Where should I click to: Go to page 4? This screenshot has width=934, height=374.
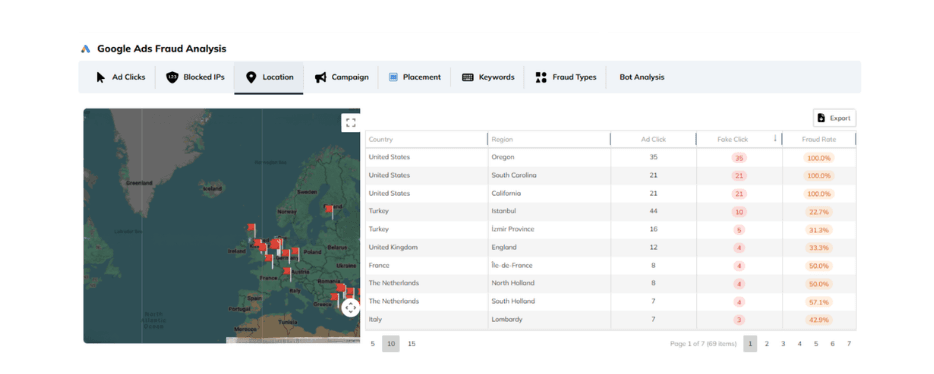[x=799, y=344]
